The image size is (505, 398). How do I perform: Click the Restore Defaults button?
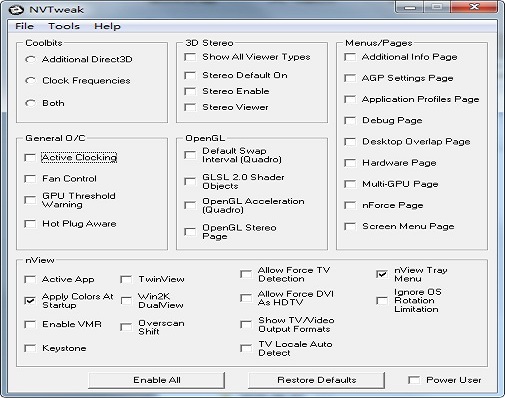tap(316, 380)
